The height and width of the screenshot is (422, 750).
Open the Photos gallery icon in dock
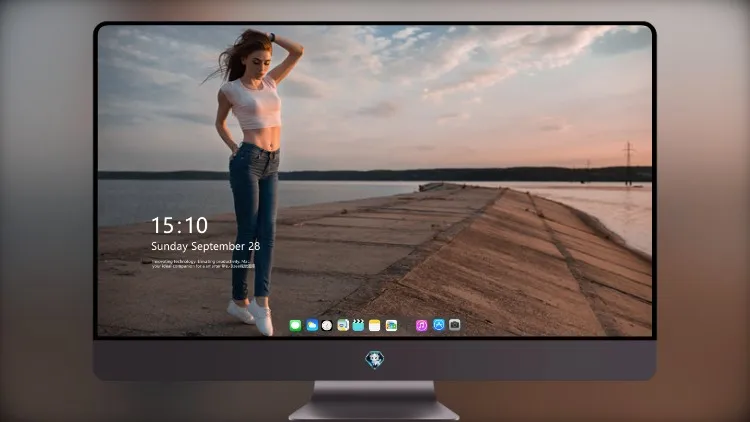(x=391, y=326)
